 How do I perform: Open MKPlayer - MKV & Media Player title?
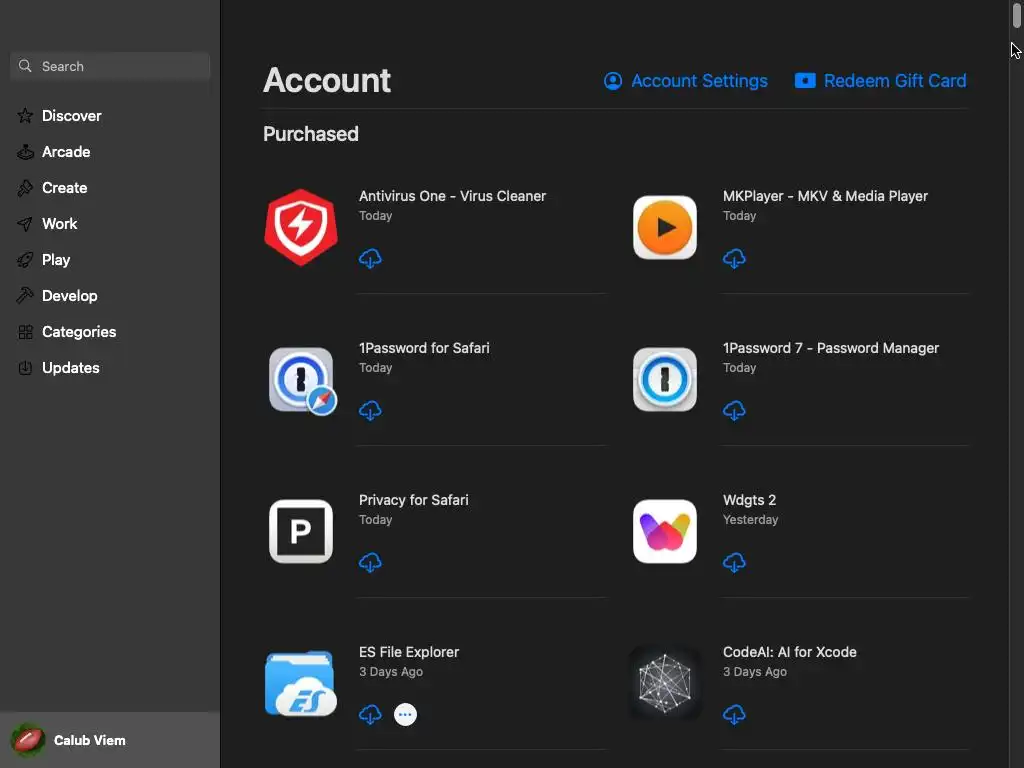(x=825, y=196)
